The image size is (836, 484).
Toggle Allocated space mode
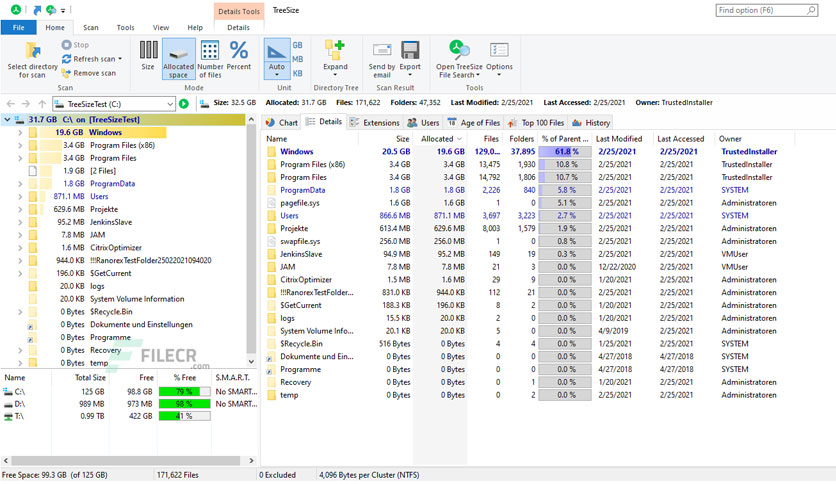[x=179, y=59]
